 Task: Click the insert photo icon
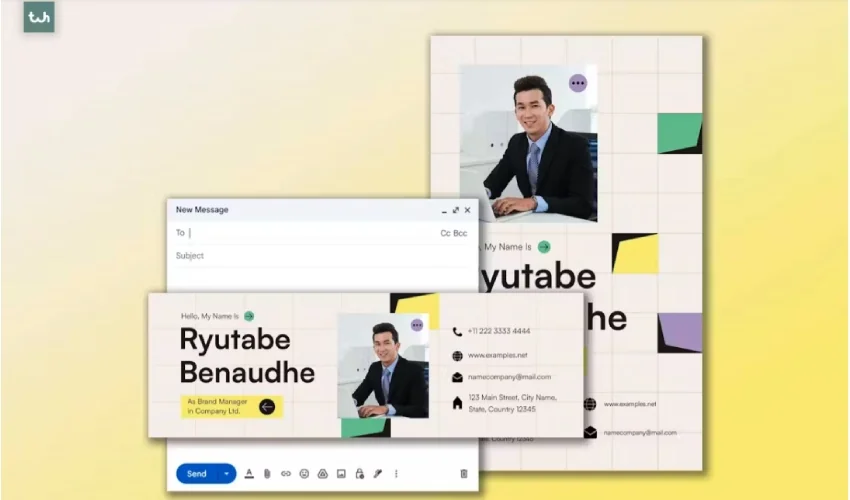[341, 474]
